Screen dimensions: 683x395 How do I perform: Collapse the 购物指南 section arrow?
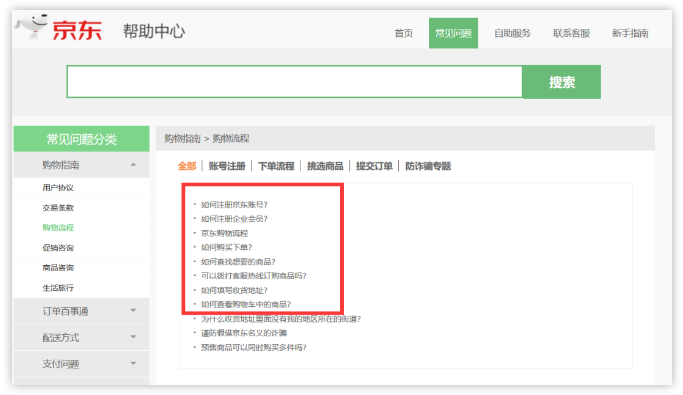point(133,165)
